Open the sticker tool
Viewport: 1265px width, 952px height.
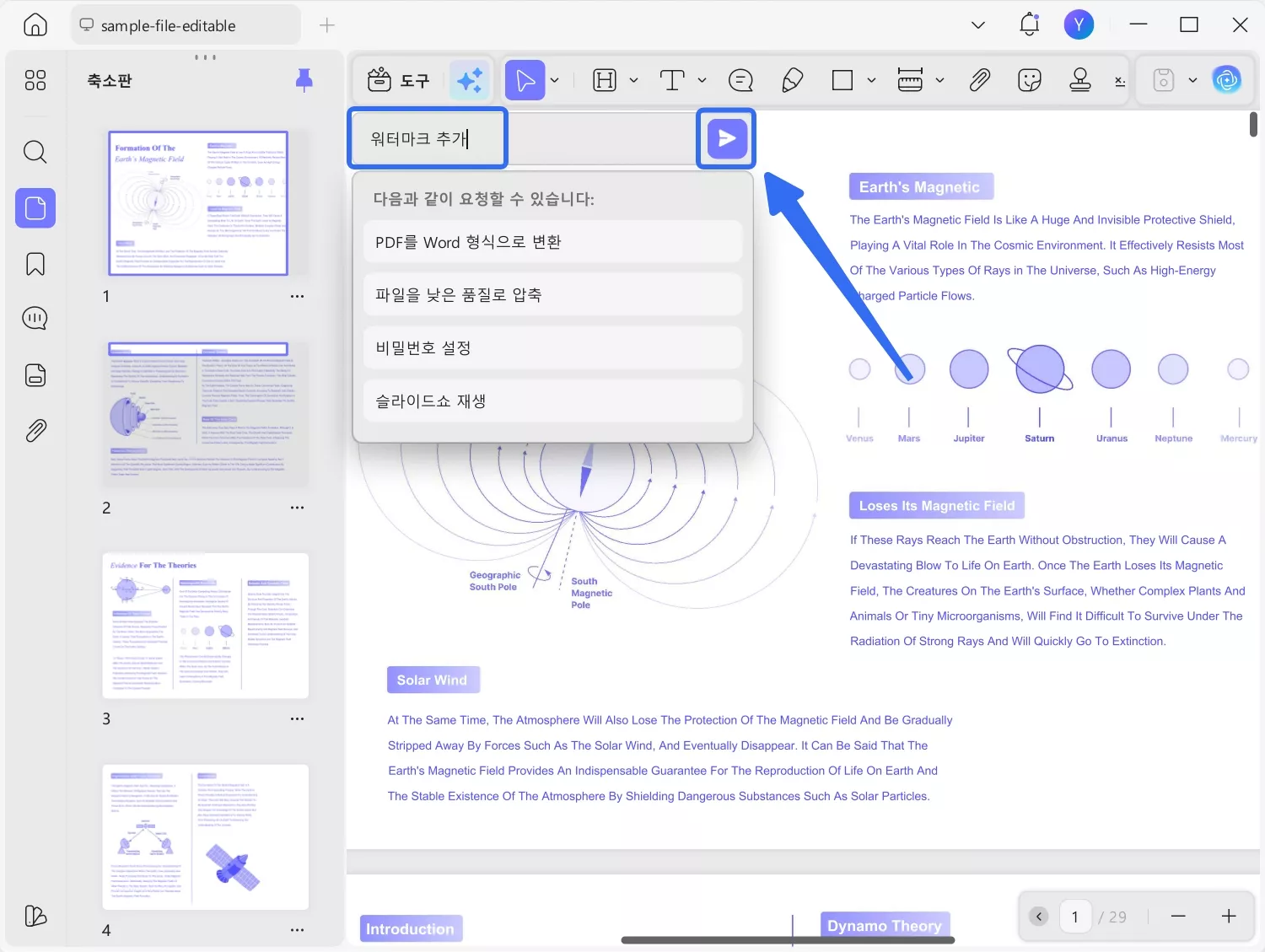point(1030,80)
